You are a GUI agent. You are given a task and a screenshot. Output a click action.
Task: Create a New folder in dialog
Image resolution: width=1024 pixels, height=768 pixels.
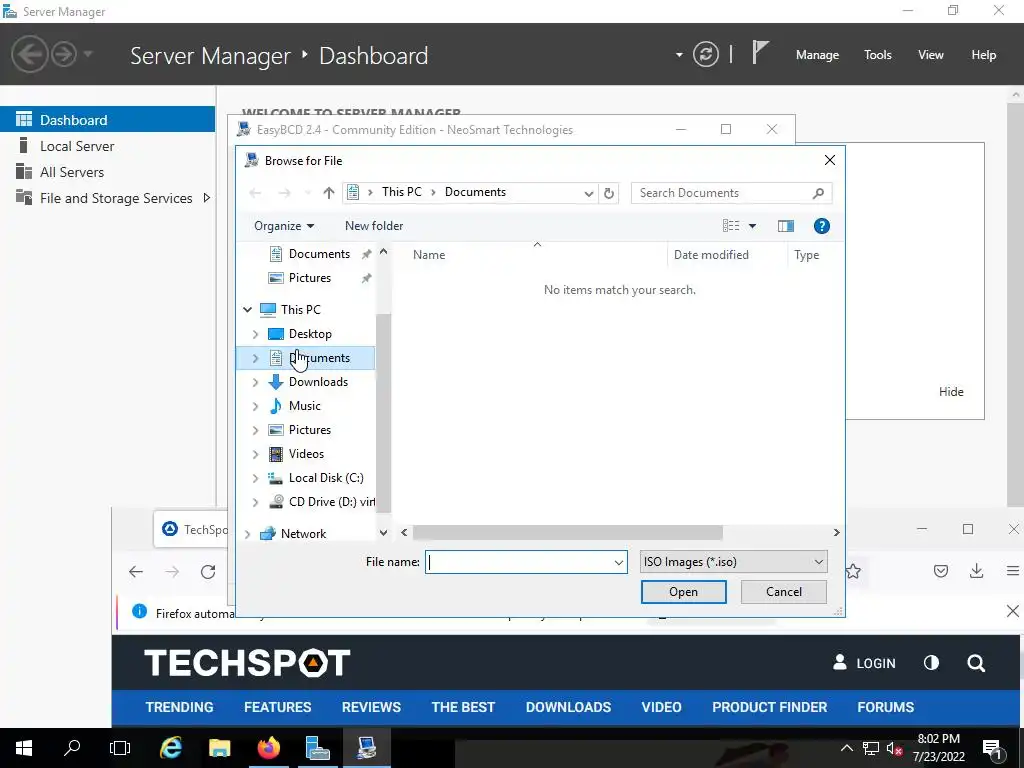point(374,226)
